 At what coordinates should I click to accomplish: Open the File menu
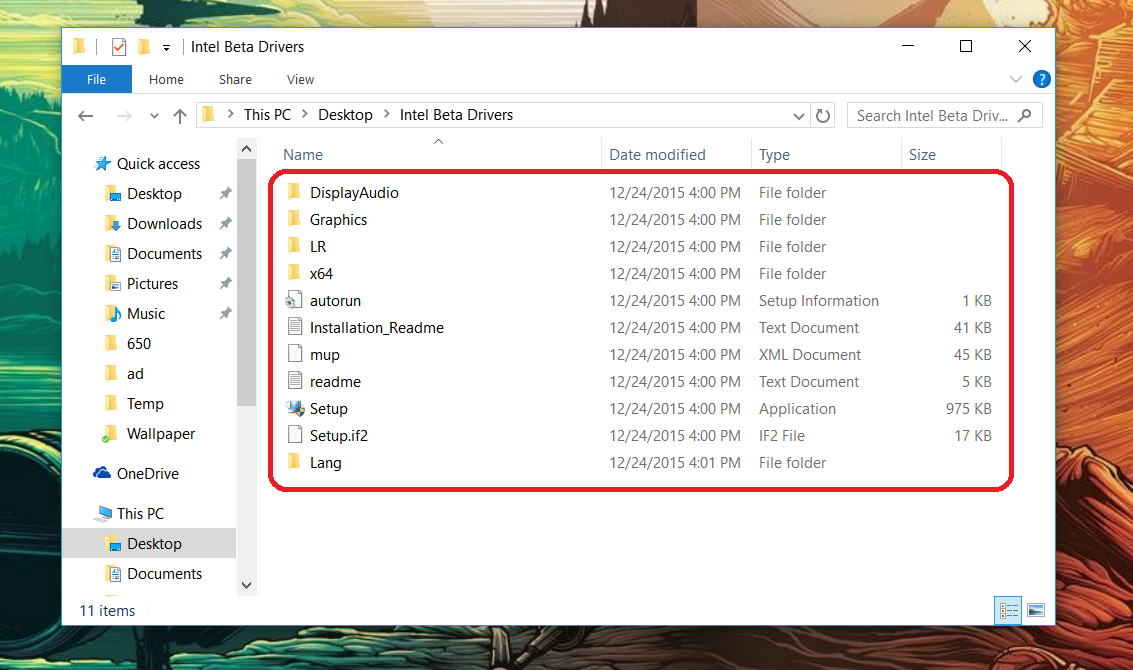pyautogui.click(x=96, y=79)
